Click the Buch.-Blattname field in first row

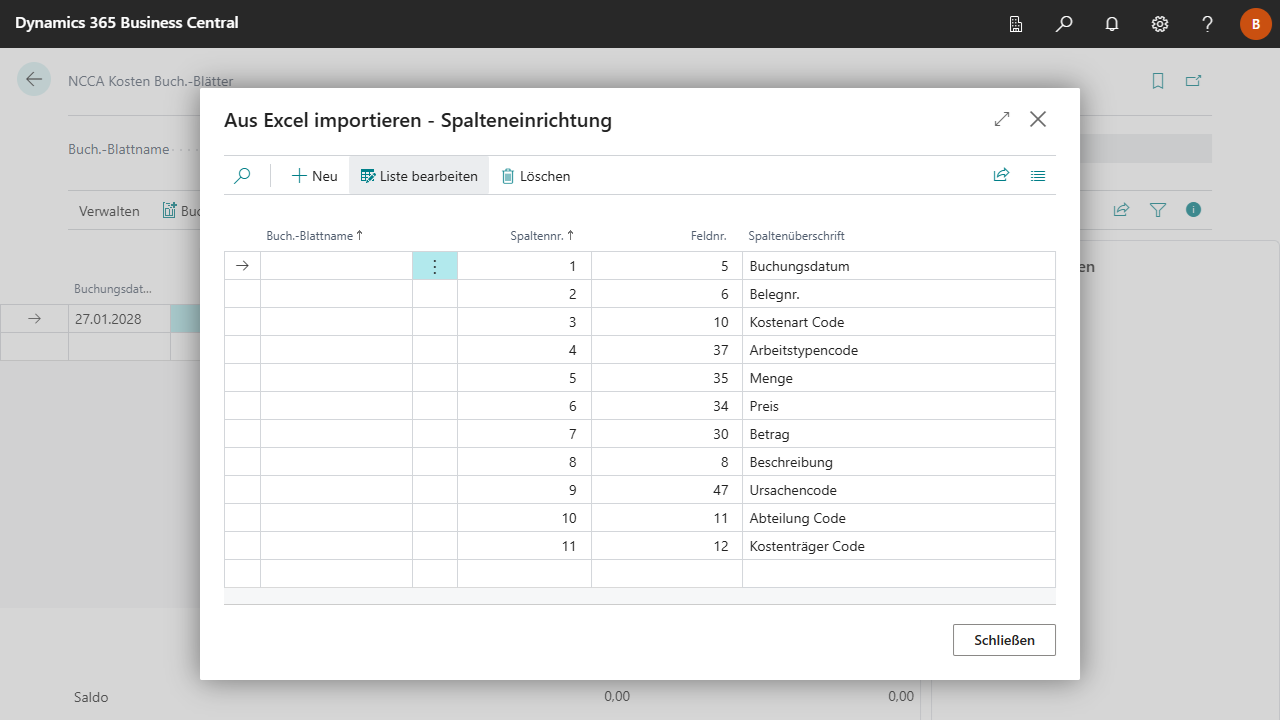336,266
